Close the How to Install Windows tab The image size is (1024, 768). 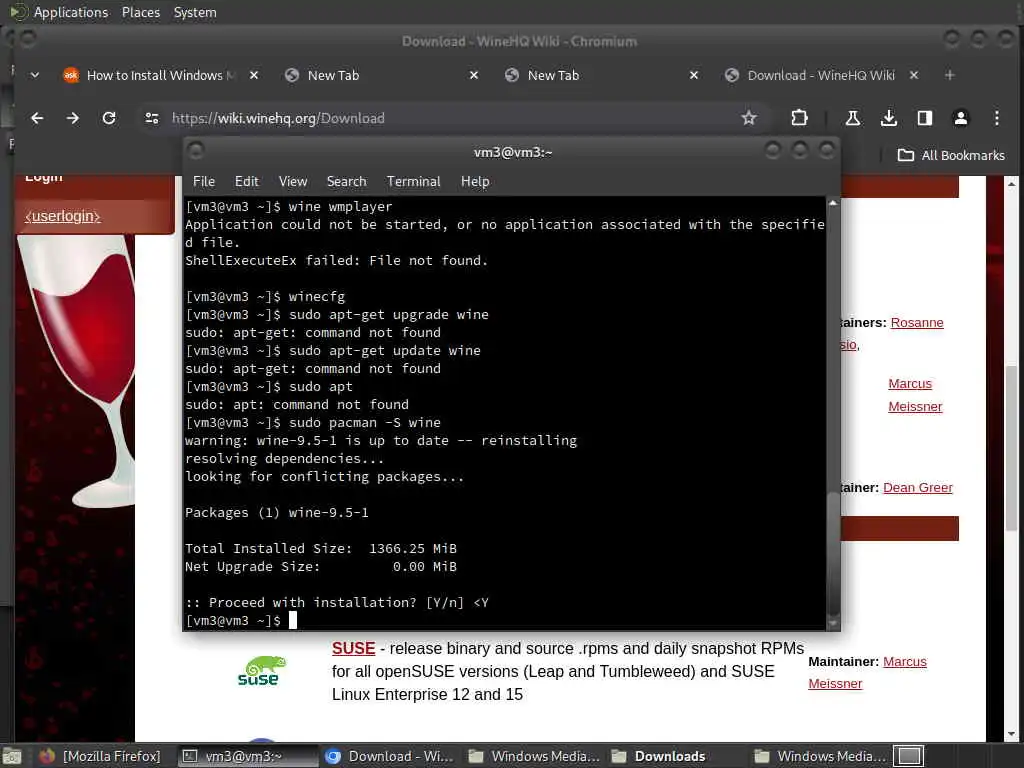254,75
